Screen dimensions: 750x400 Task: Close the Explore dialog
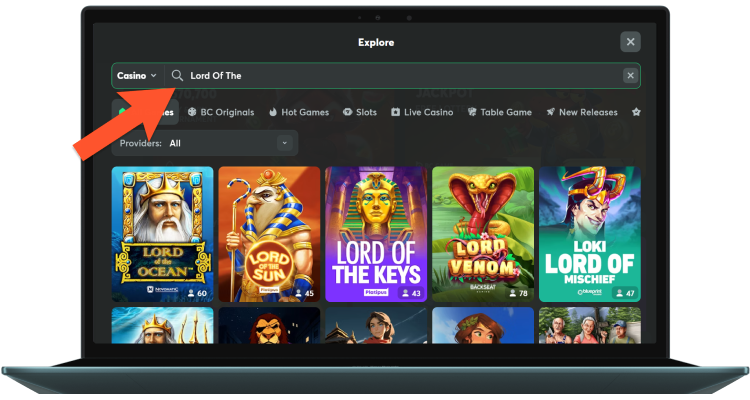tap(629, 42)
